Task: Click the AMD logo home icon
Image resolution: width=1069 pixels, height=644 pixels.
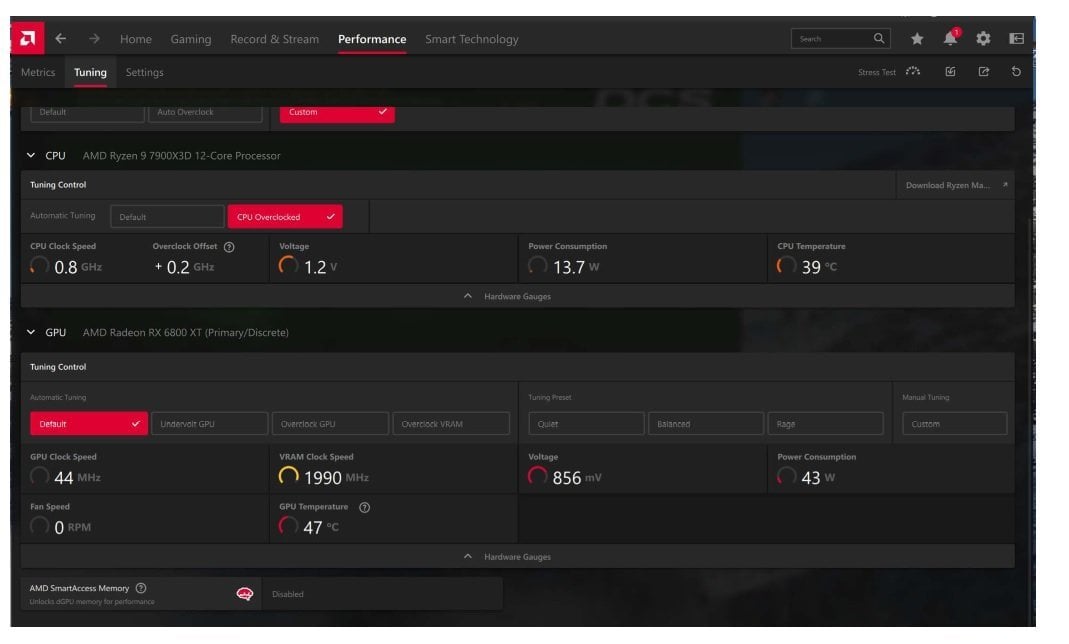Action: pos(27,38)
